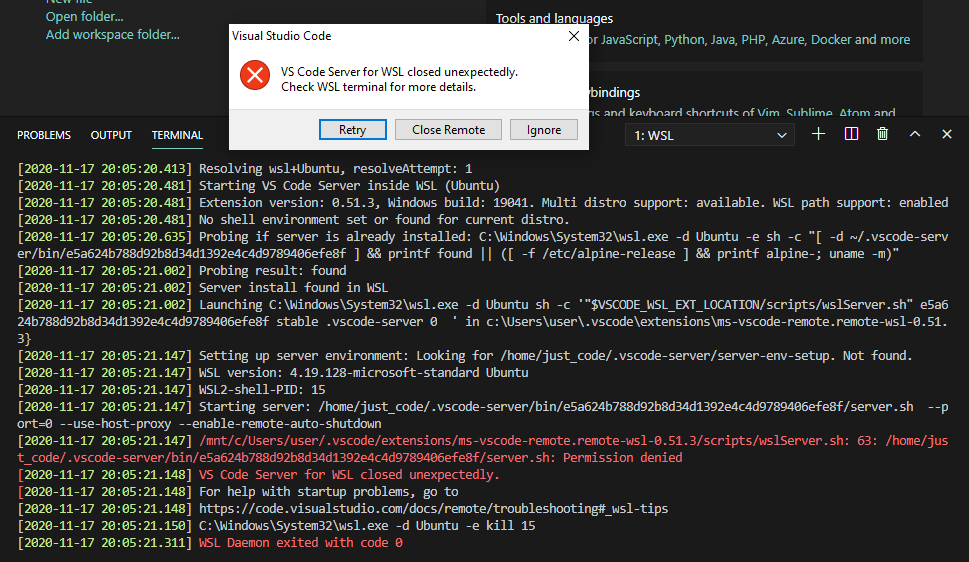Follow the Python language link
Viewport: 969px width, 562px height.
684,40
